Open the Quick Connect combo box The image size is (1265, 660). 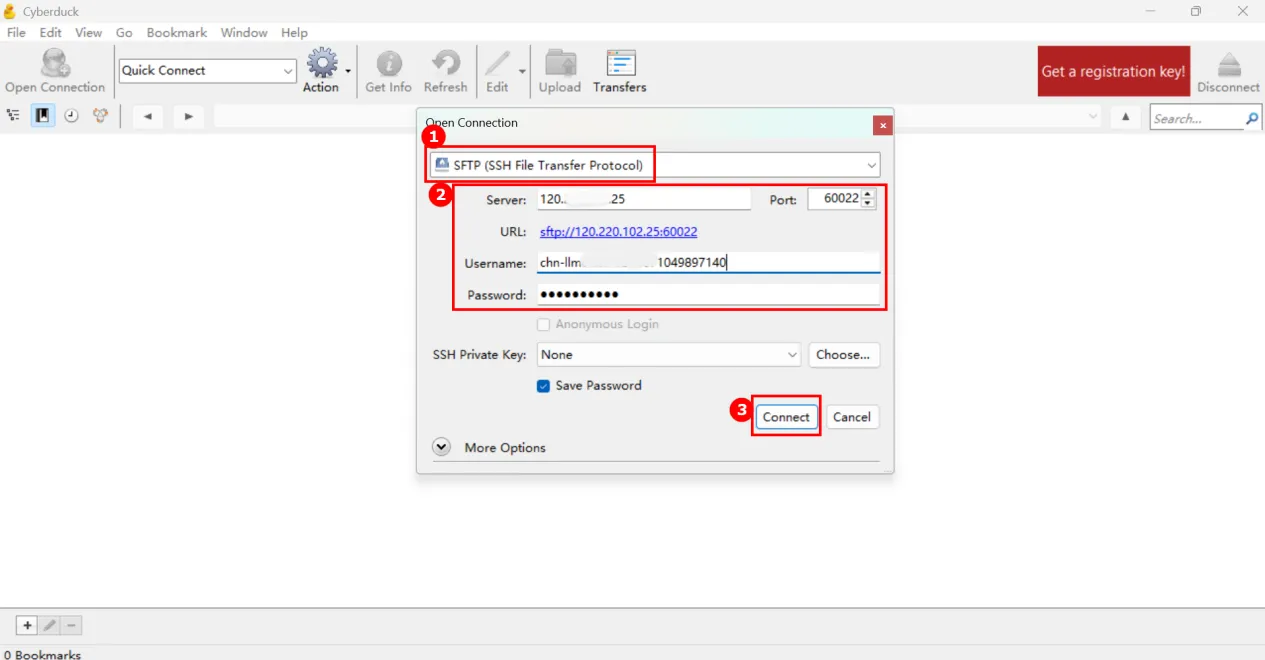point(208,71)
